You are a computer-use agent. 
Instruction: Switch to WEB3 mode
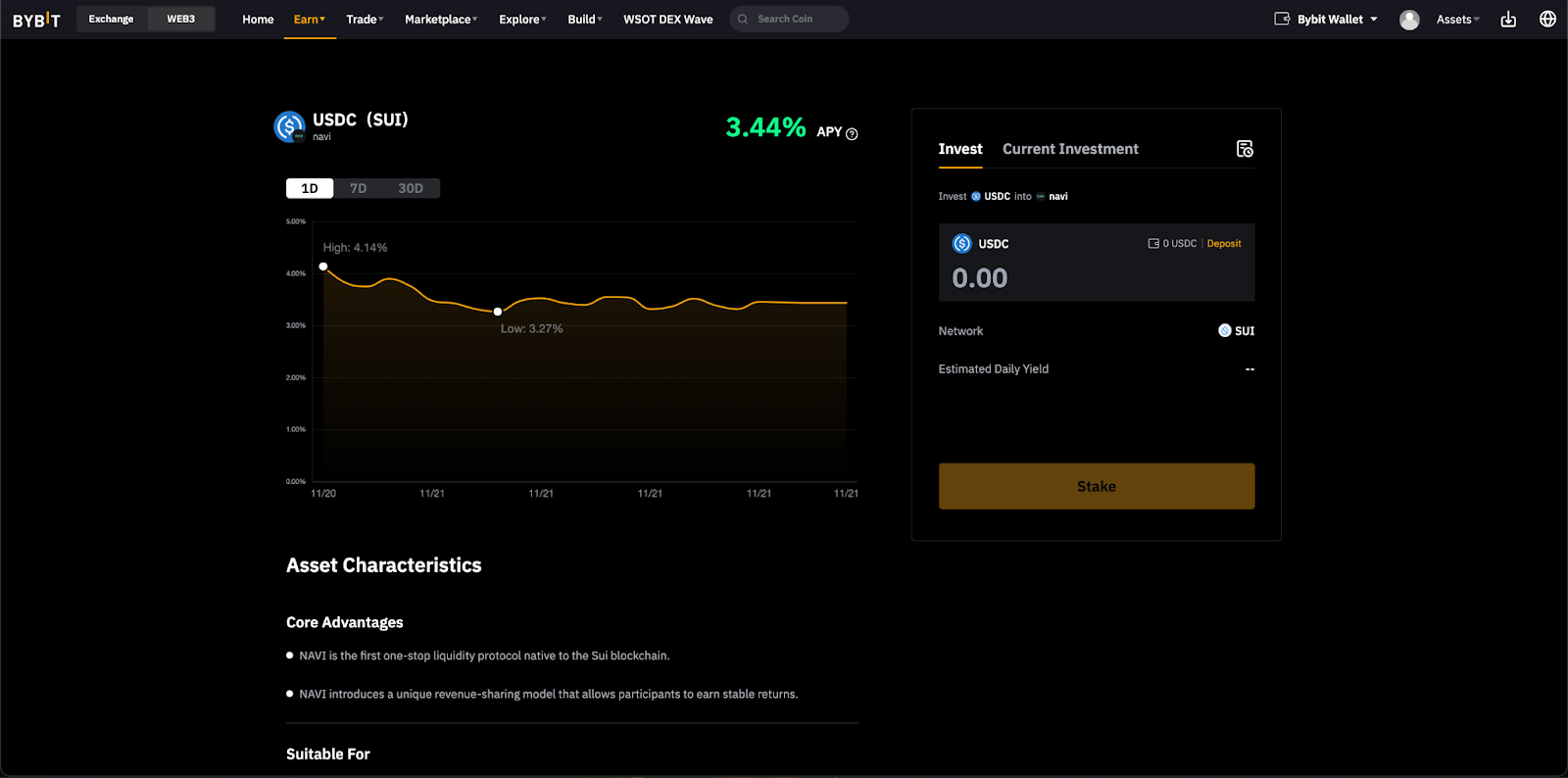point(180,19)
